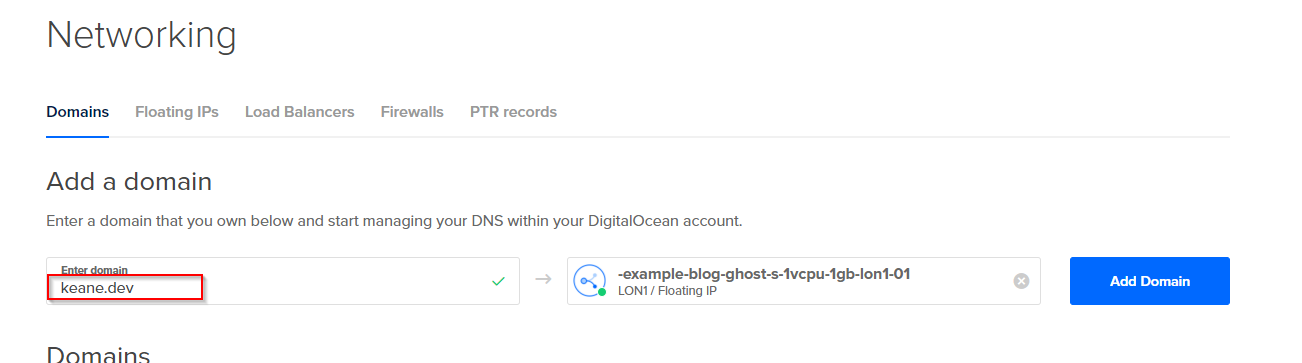Click the 'Add a domain' section heading

[129, 182]
